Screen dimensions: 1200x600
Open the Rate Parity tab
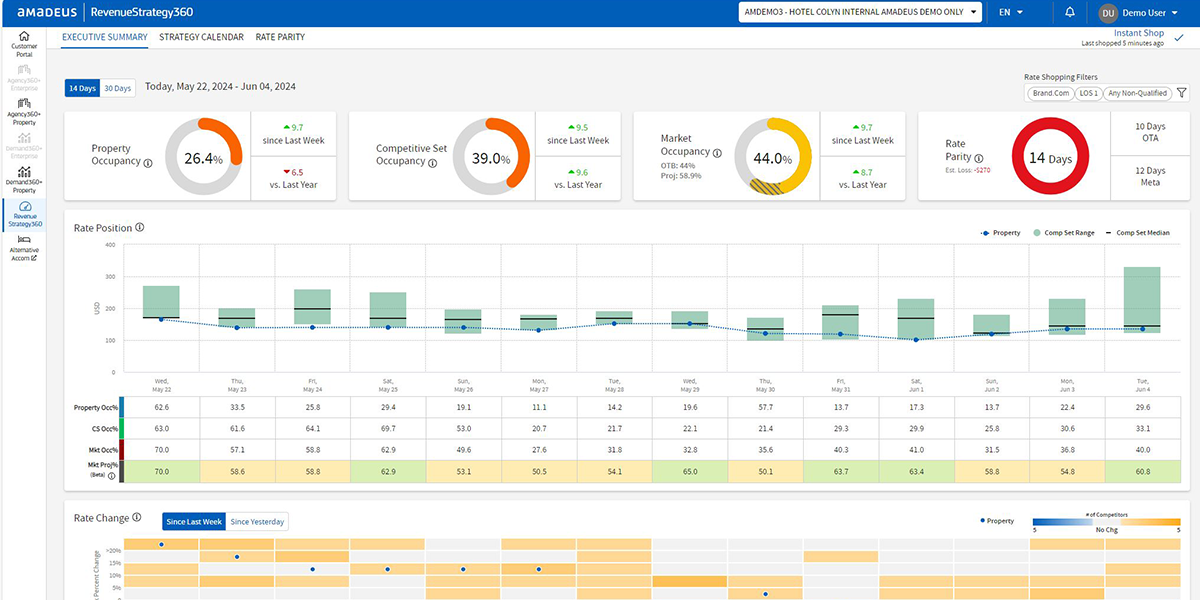tap(279, 35)
